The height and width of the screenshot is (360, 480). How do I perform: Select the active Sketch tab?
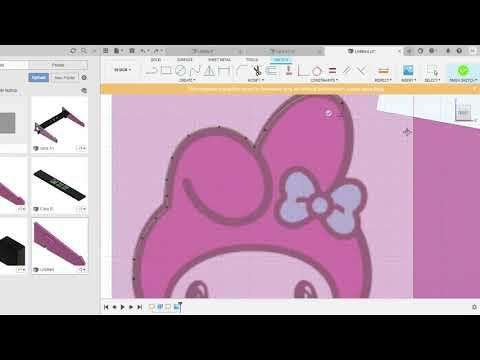pos(281,60)
